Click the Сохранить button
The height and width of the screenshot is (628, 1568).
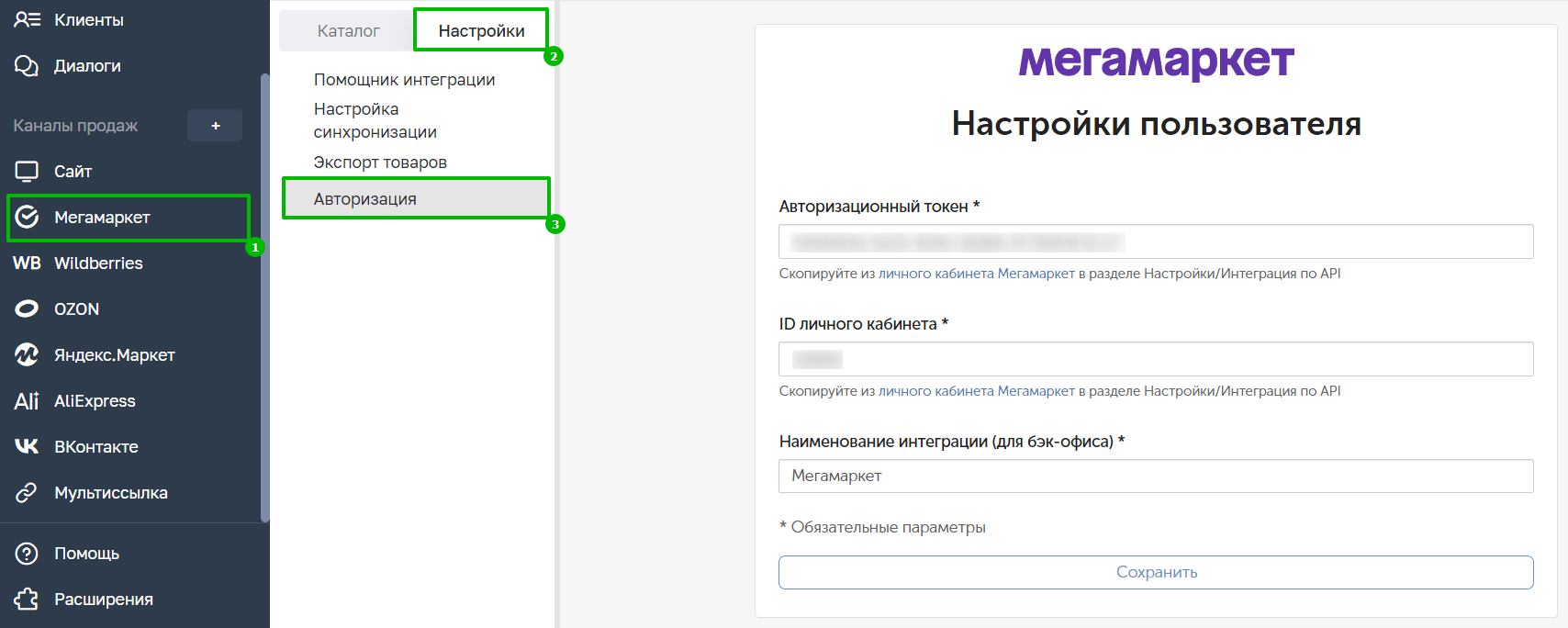pyautogui.click(x=1156, y=572)
